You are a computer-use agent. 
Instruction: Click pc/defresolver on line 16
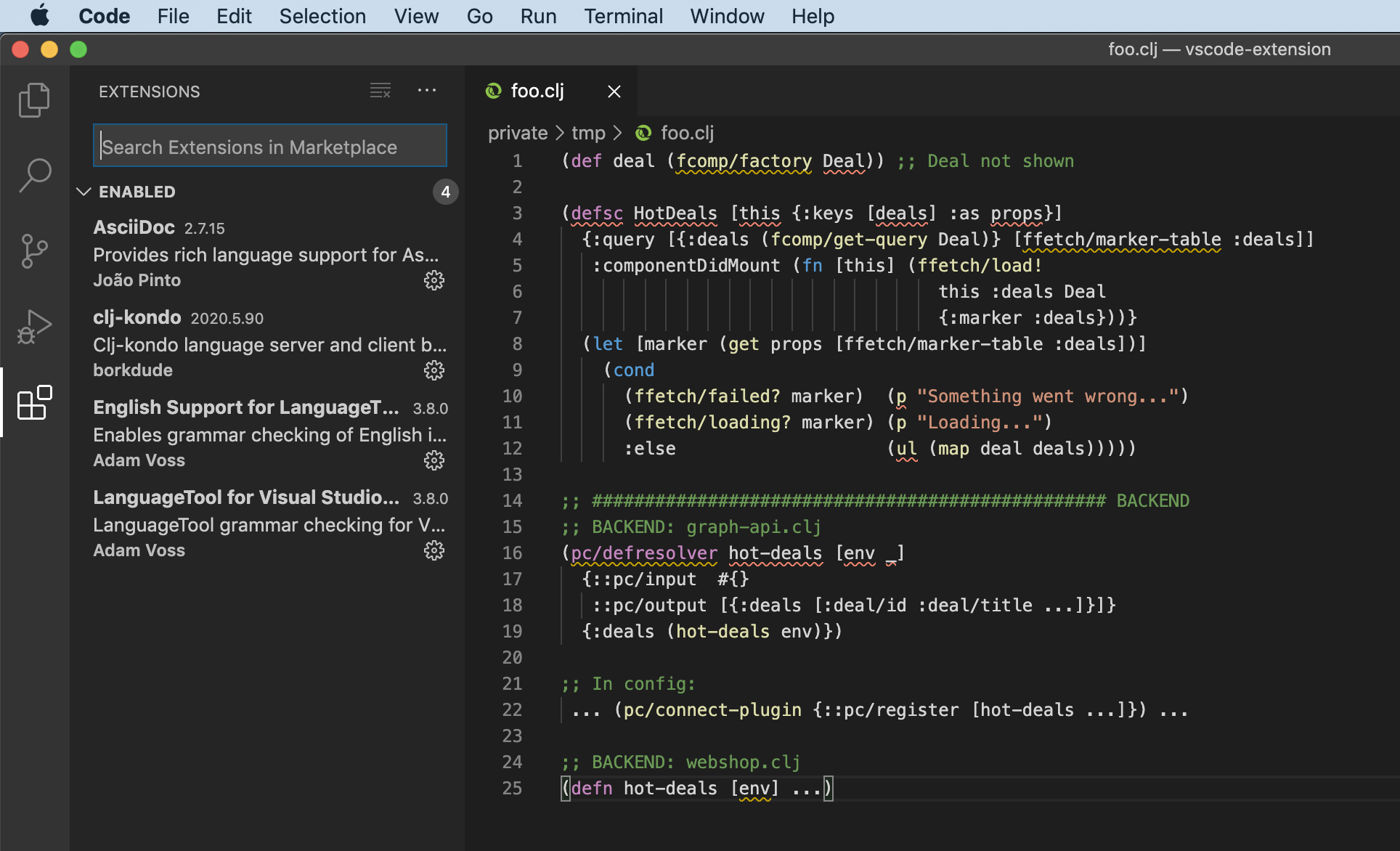click(x=644, y=553)
